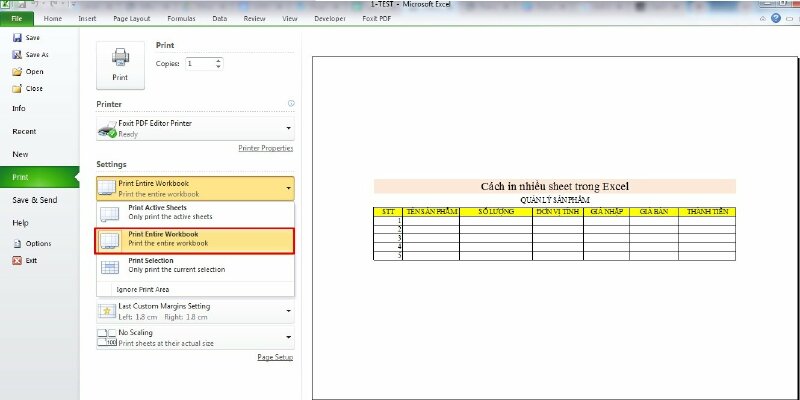Click the print preview page

[555, 228]
